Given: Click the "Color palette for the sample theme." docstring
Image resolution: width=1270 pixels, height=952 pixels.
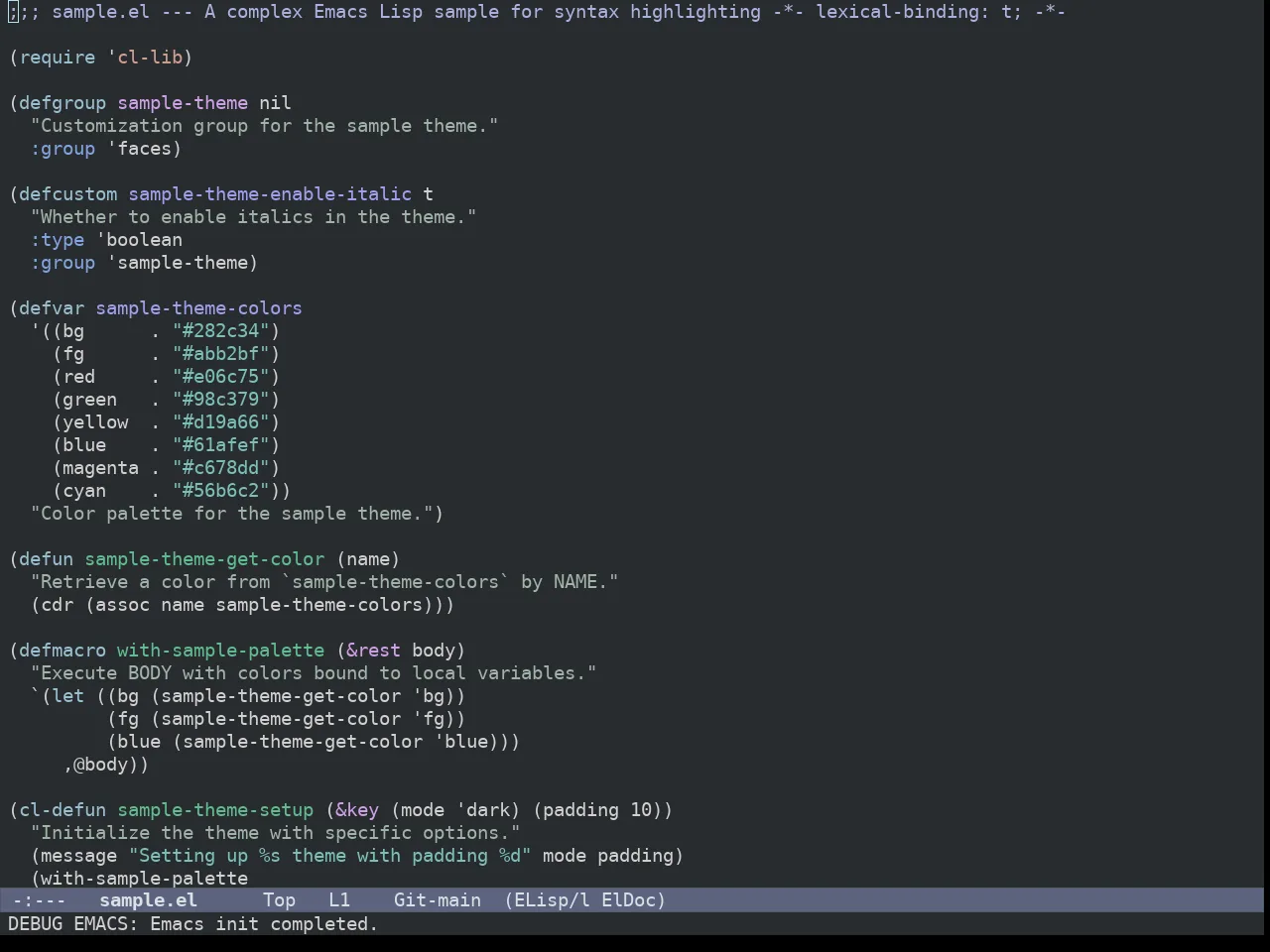Looking at the screenshot, I should [x=231, y=514].
